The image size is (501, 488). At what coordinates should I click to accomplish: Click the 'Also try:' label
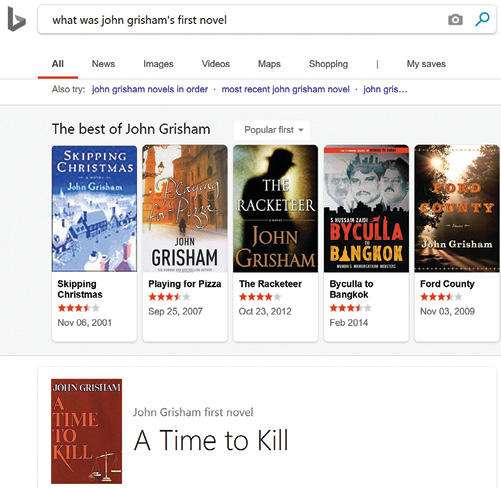[68, 89]
